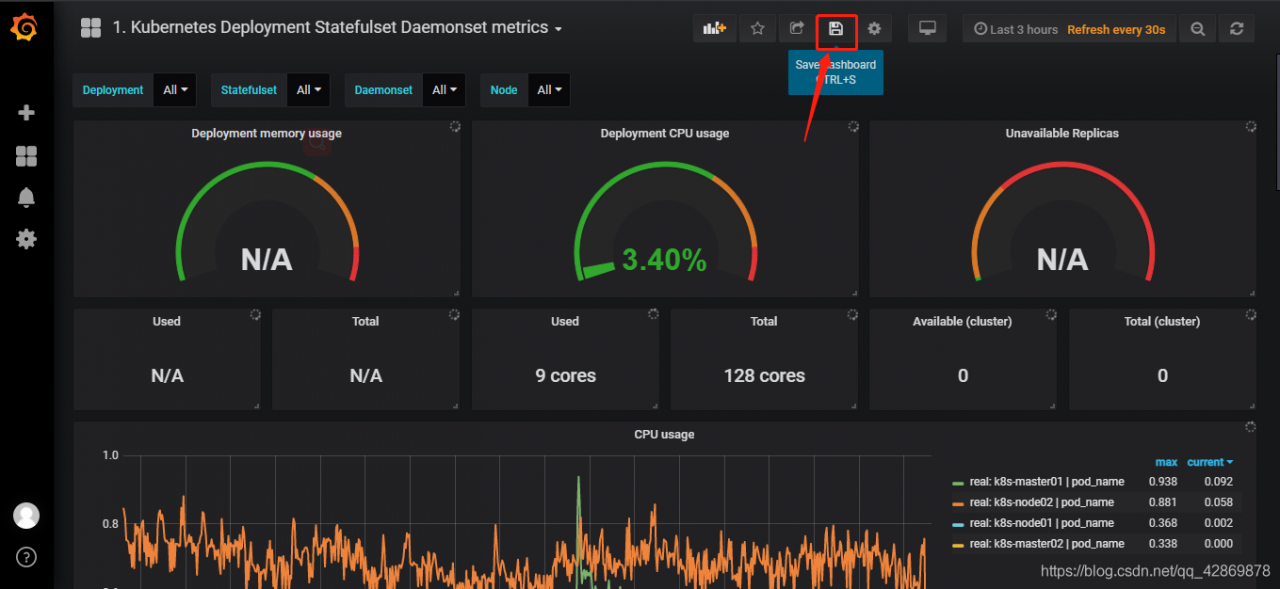Toggle k8s-node01 series in legend
This screenshot has height=589, width=1280.
[x=1041, y=523]
